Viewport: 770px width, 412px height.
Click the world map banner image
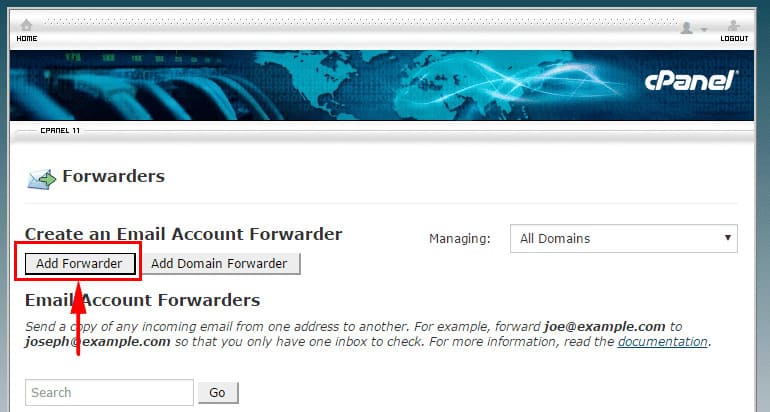[x=382, y=85]
